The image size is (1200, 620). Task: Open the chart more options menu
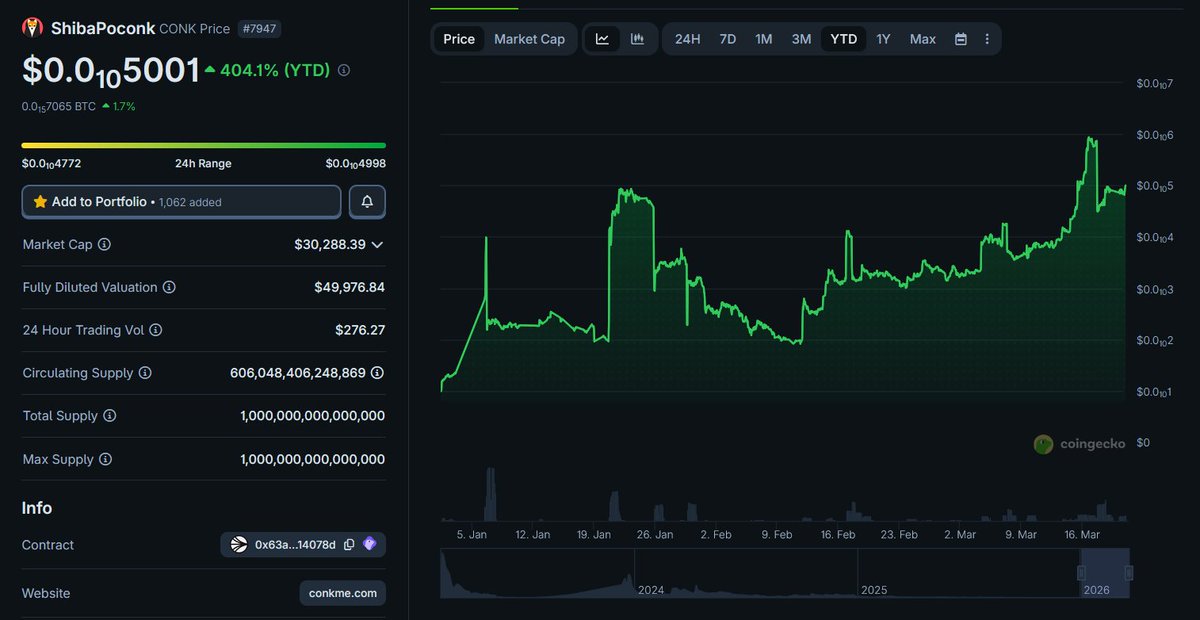[987, 39]
